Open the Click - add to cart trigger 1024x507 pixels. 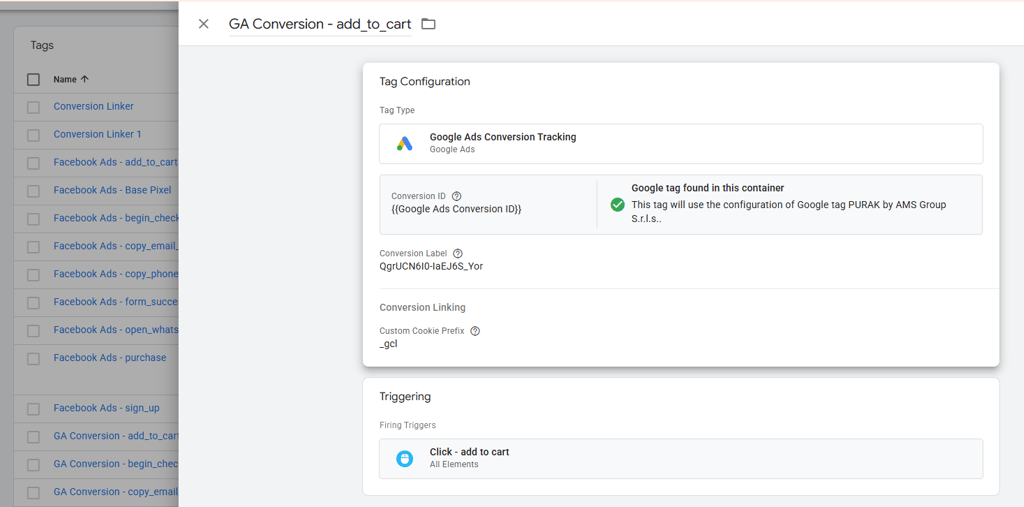680,458
